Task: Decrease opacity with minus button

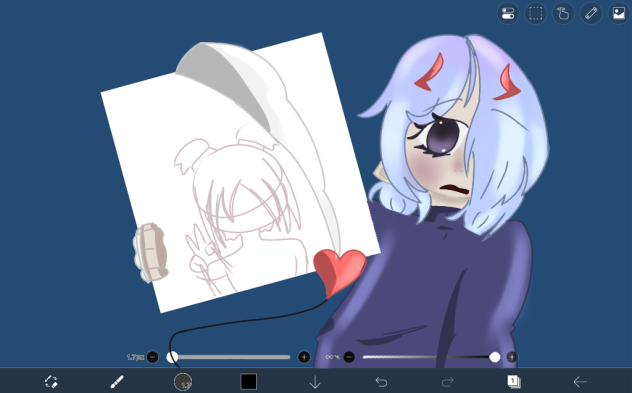Action: click(x=349, y=357)
